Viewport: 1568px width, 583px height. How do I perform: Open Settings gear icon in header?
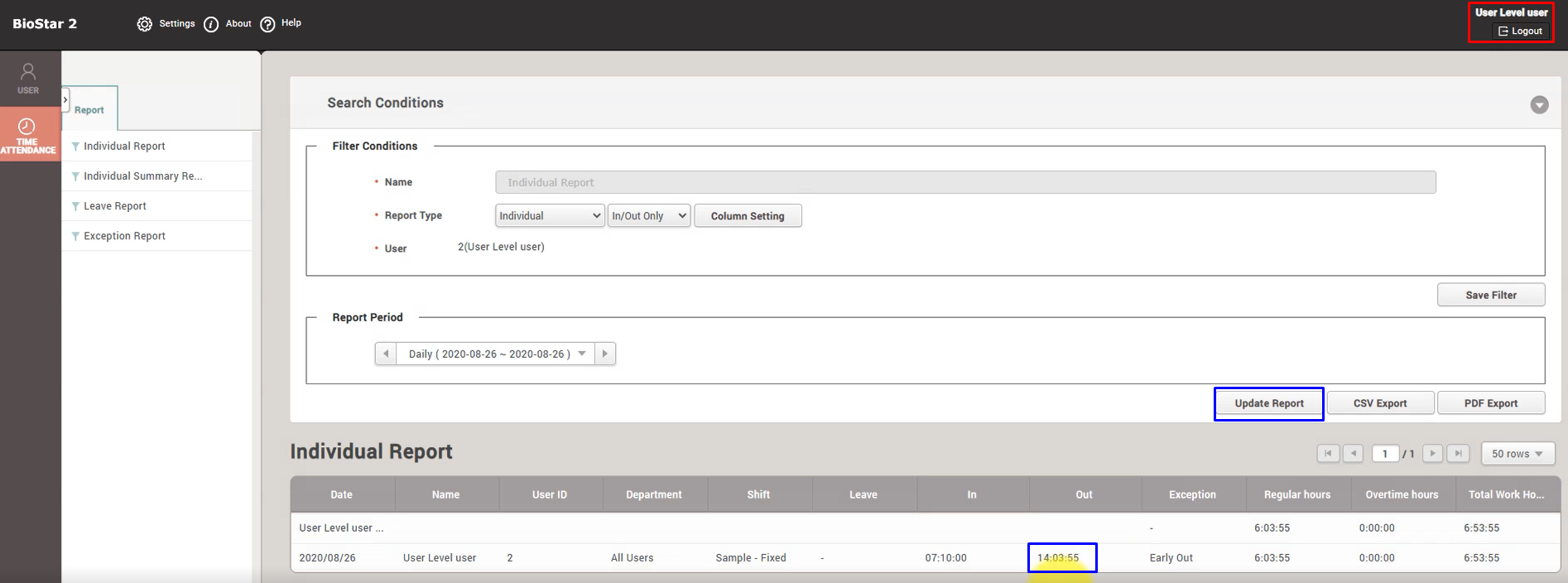click(145, 24)
